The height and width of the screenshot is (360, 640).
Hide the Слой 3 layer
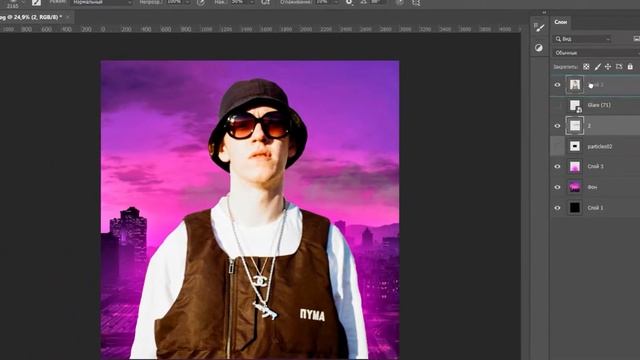(x=558, y=167)
